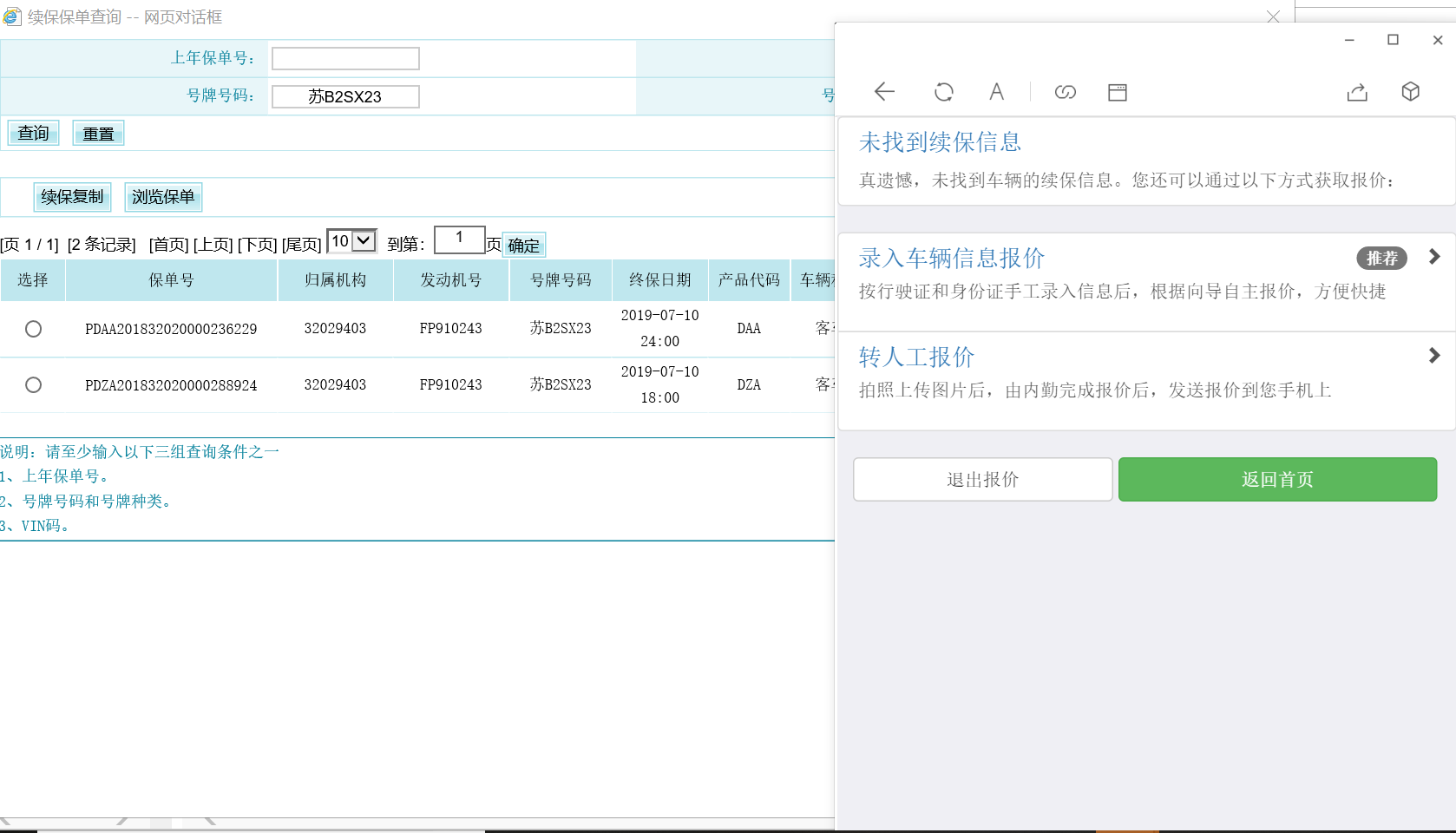Click the copy link icon
1456x833 pixels.
1065,92
